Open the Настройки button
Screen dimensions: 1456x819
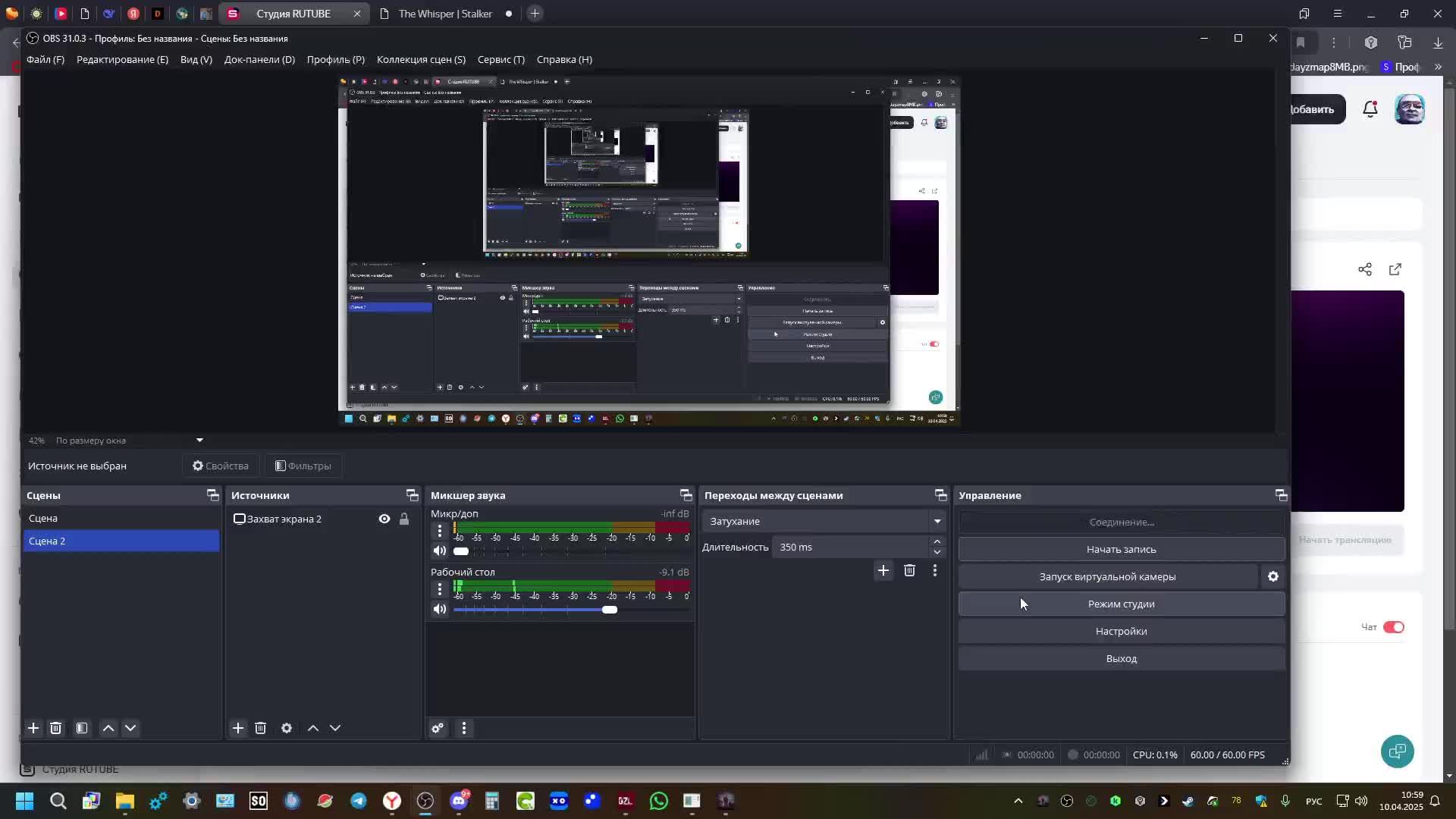pyautogui.click(x=1121, y=631)
